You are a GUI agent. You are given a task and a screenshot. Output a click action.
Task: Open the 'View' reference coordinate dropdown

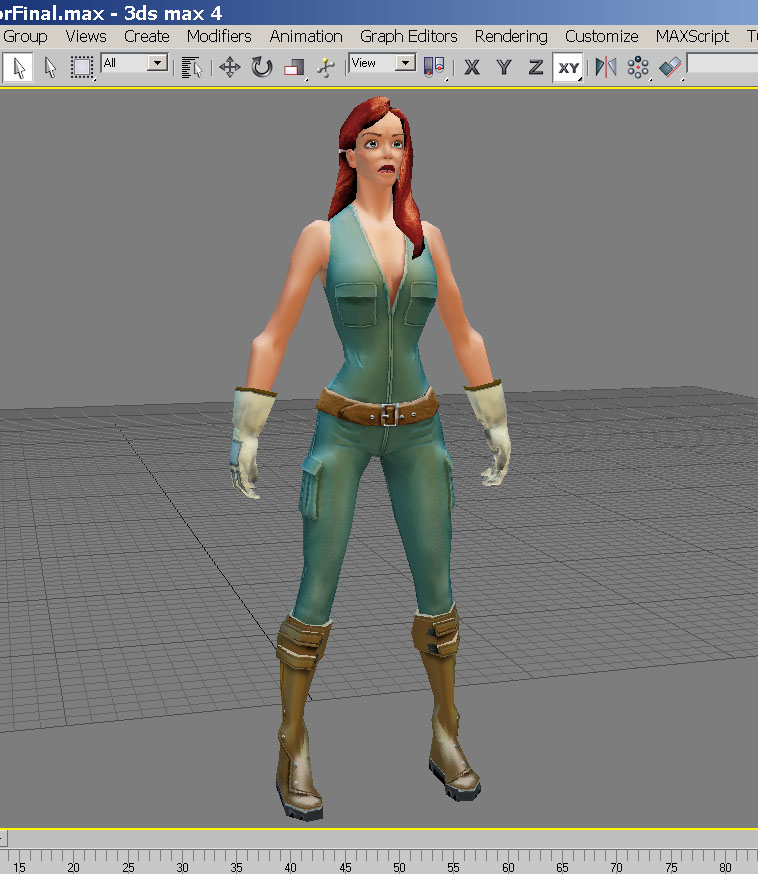(x=405, y=62)
